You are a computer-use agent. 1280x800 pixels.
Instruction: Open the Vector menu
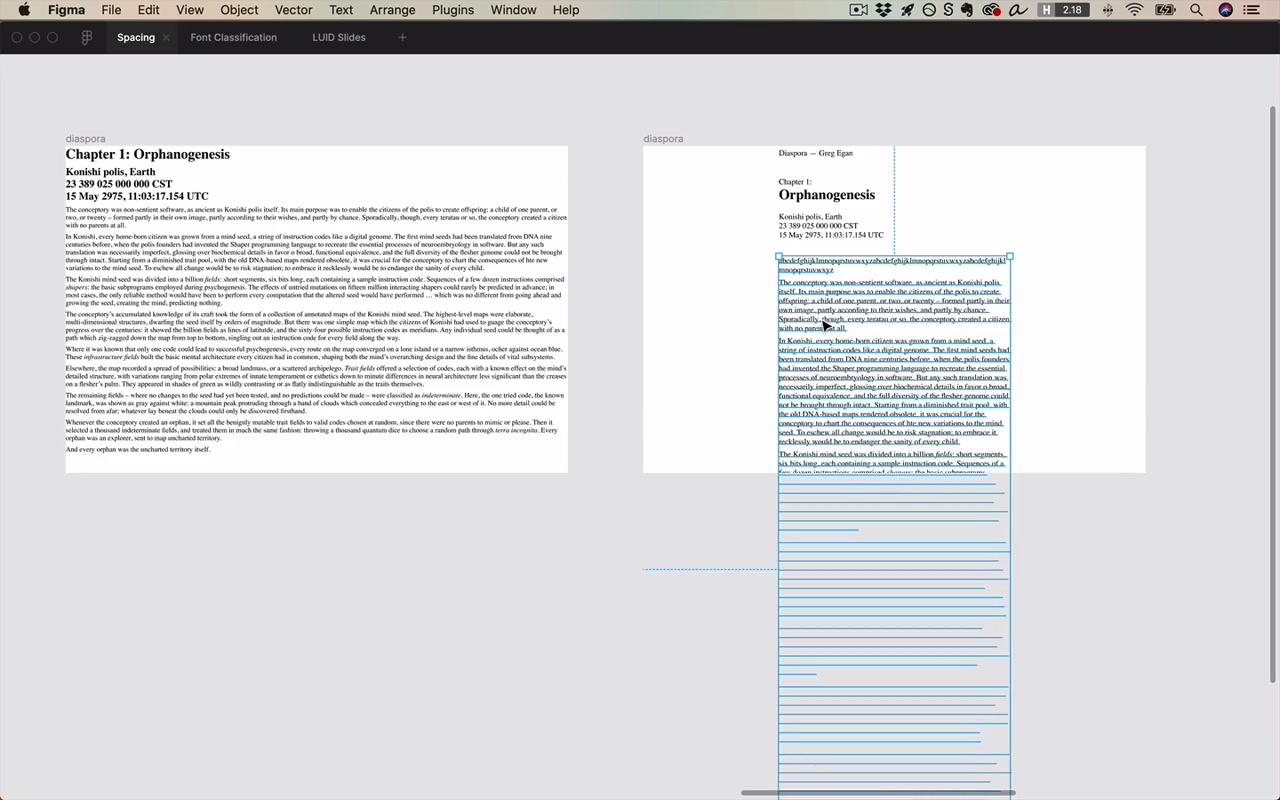293,10
